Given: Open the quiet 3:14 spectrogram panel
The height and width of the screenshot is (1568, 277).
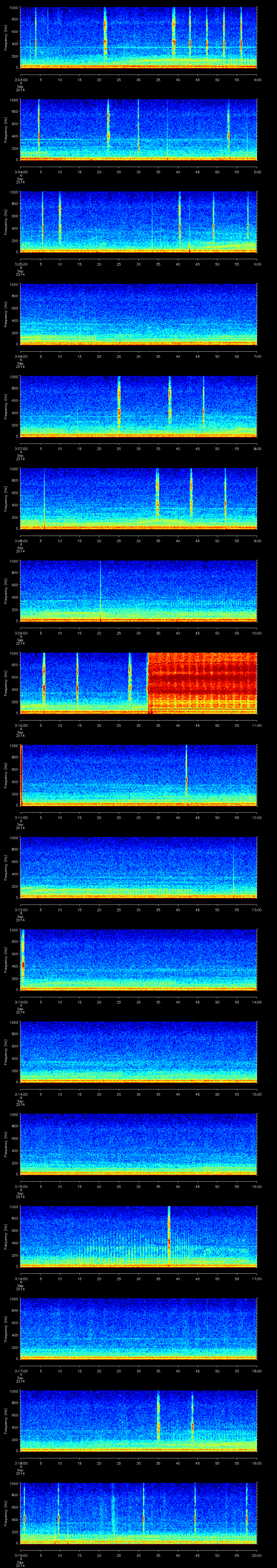Looking at the screenshot, I should (138, 1052).
